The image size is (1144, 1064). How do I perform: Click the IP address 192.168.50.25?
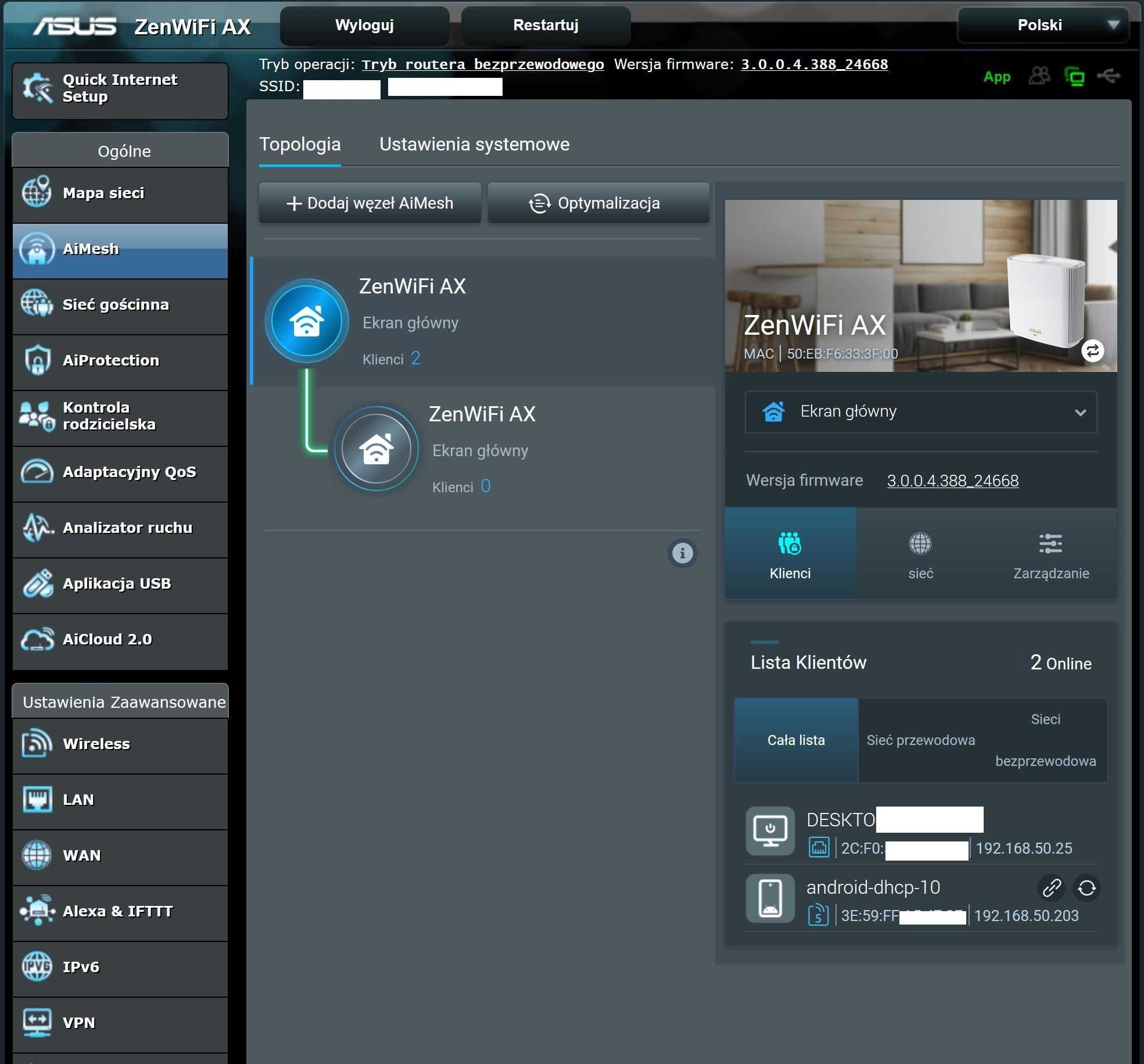click(1024, 848)
